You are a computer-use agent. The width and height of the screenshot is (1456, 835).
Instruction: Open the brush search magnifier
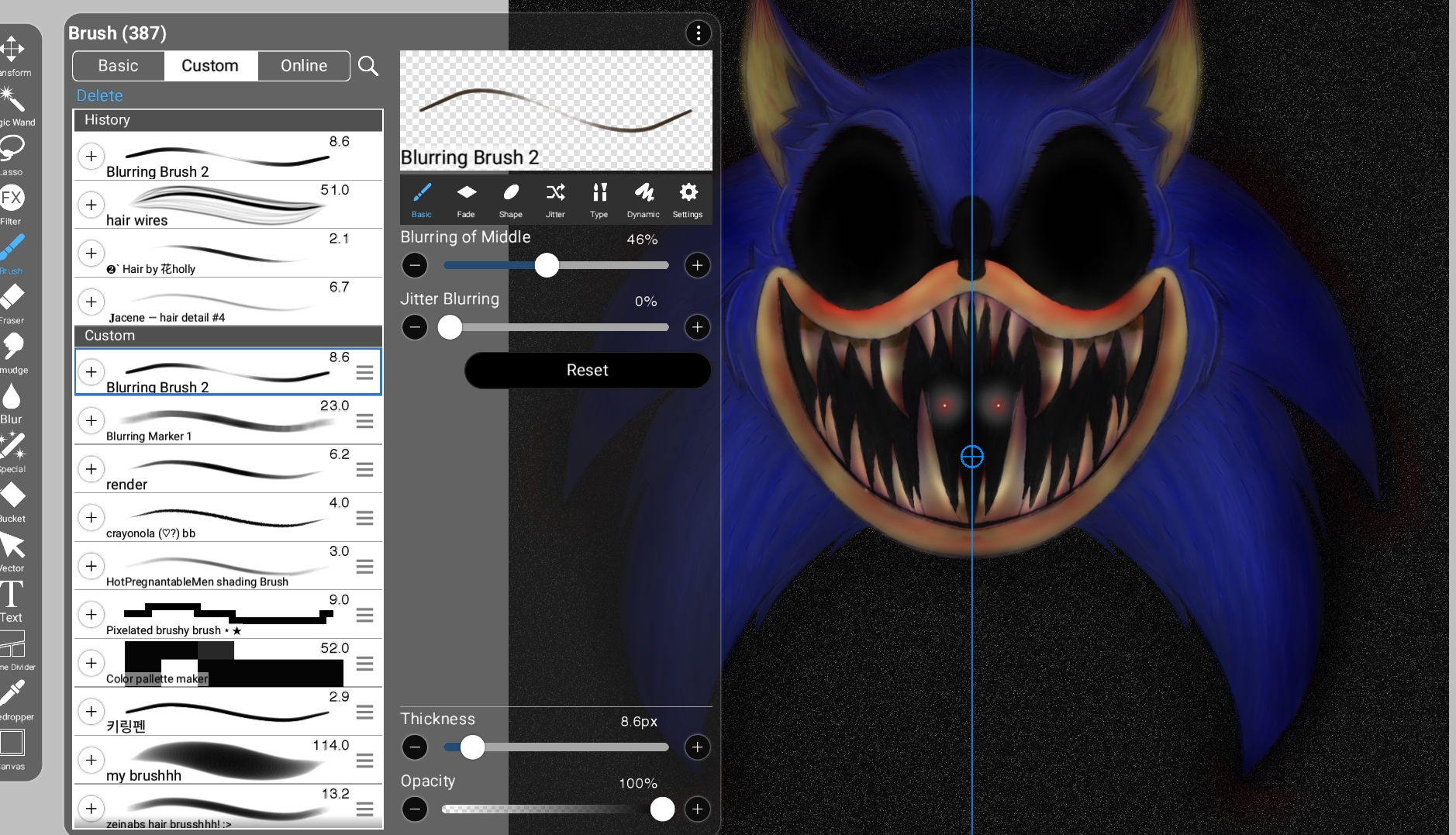368,66
